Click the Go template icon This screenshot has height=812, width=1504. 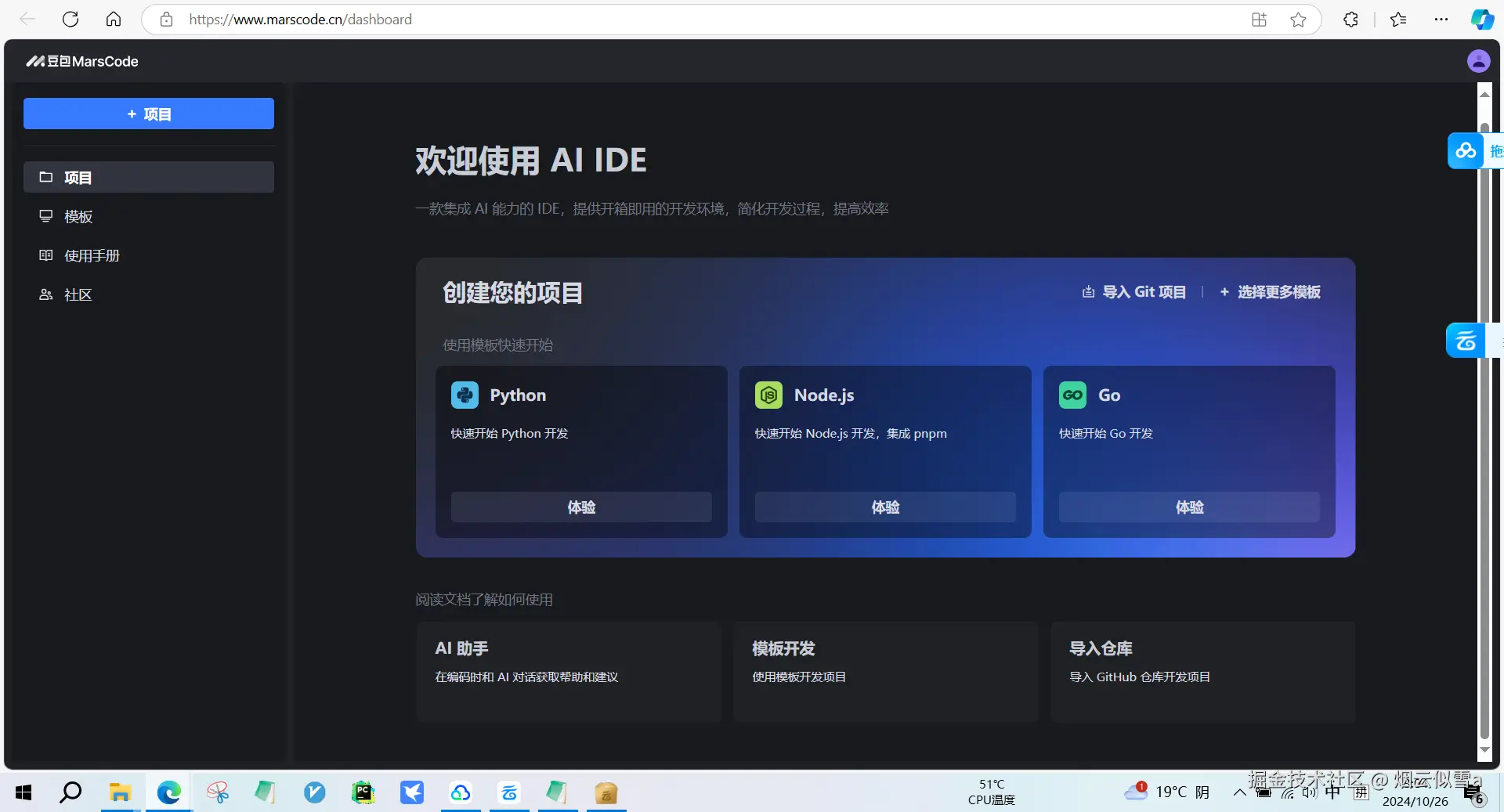pyautogui.click(x=1072, y=395)
